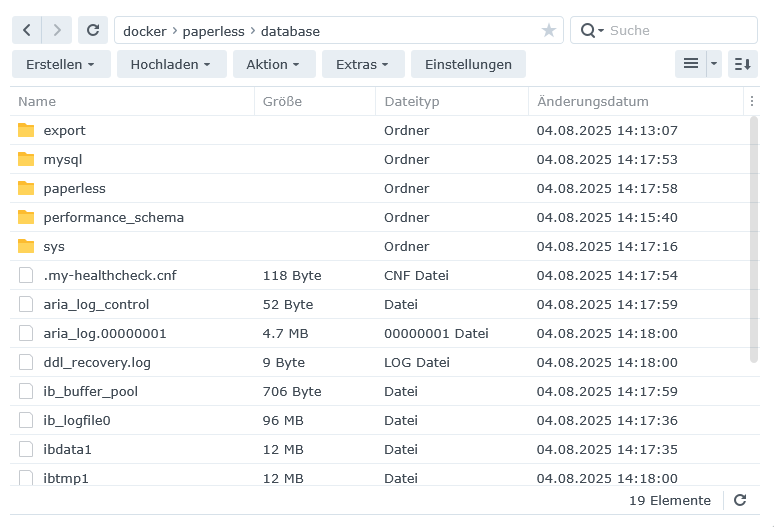Screen dimensions: 774x527
Task: Select the ddl_recovery.log file name
Action: click(97, 362)
